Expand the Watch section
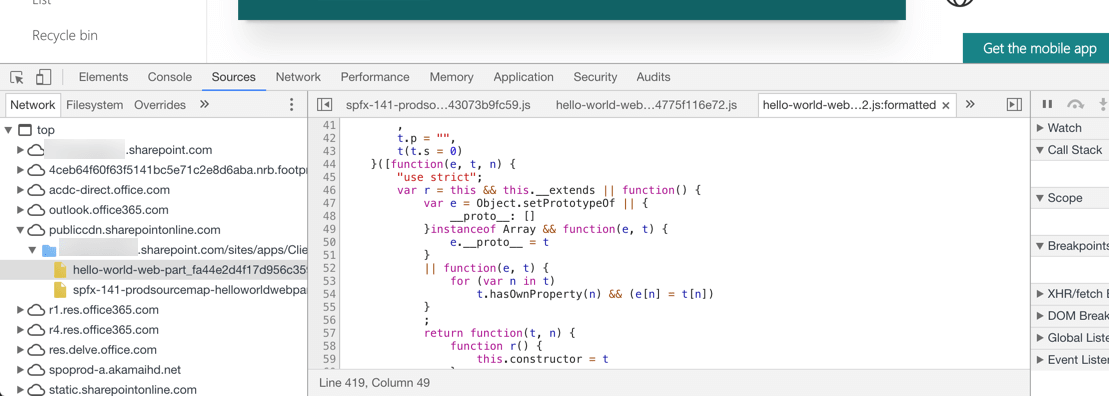 coord(1040,128)
